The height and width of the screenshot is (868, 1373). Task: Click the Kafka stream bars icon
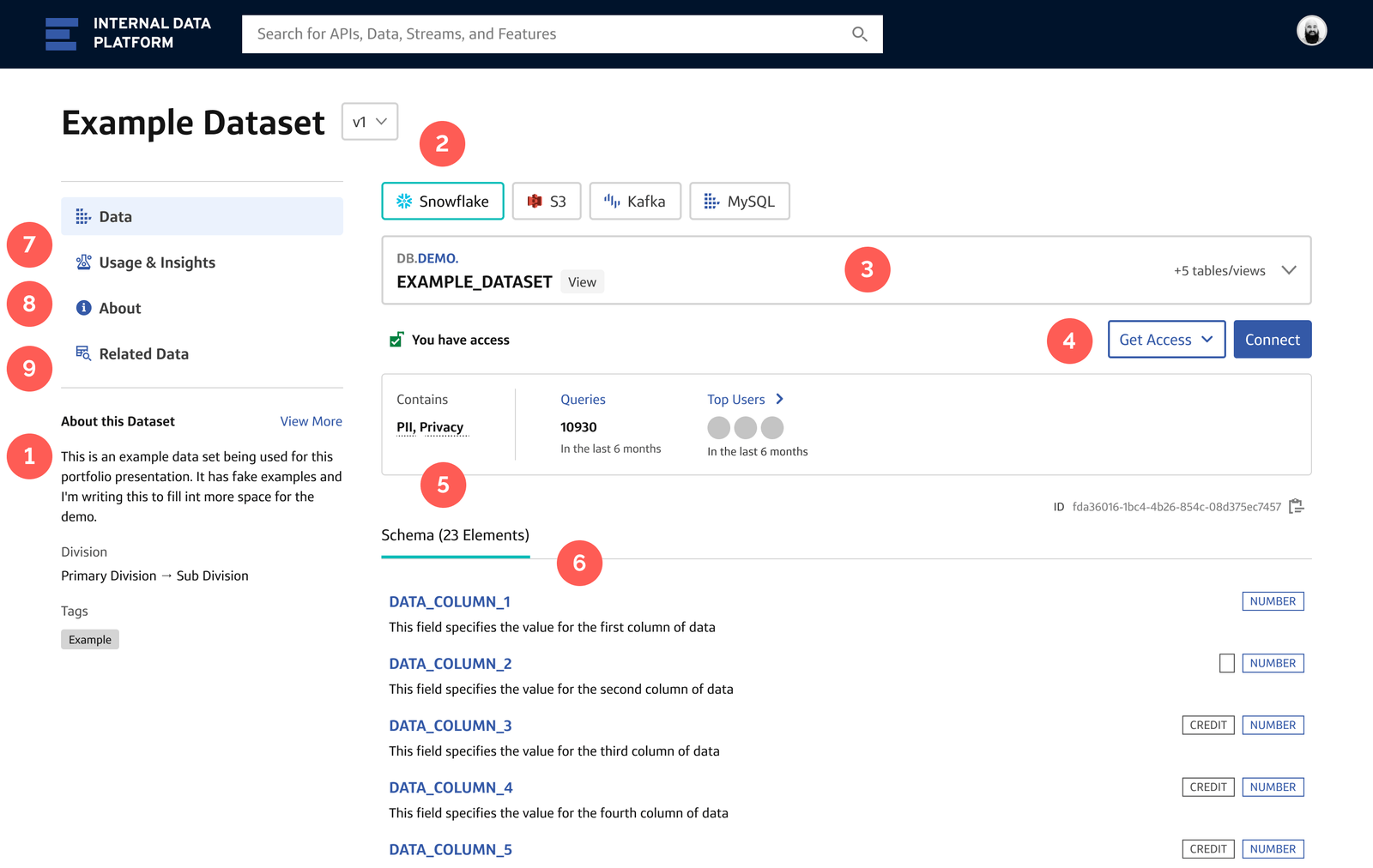(612, 201)
